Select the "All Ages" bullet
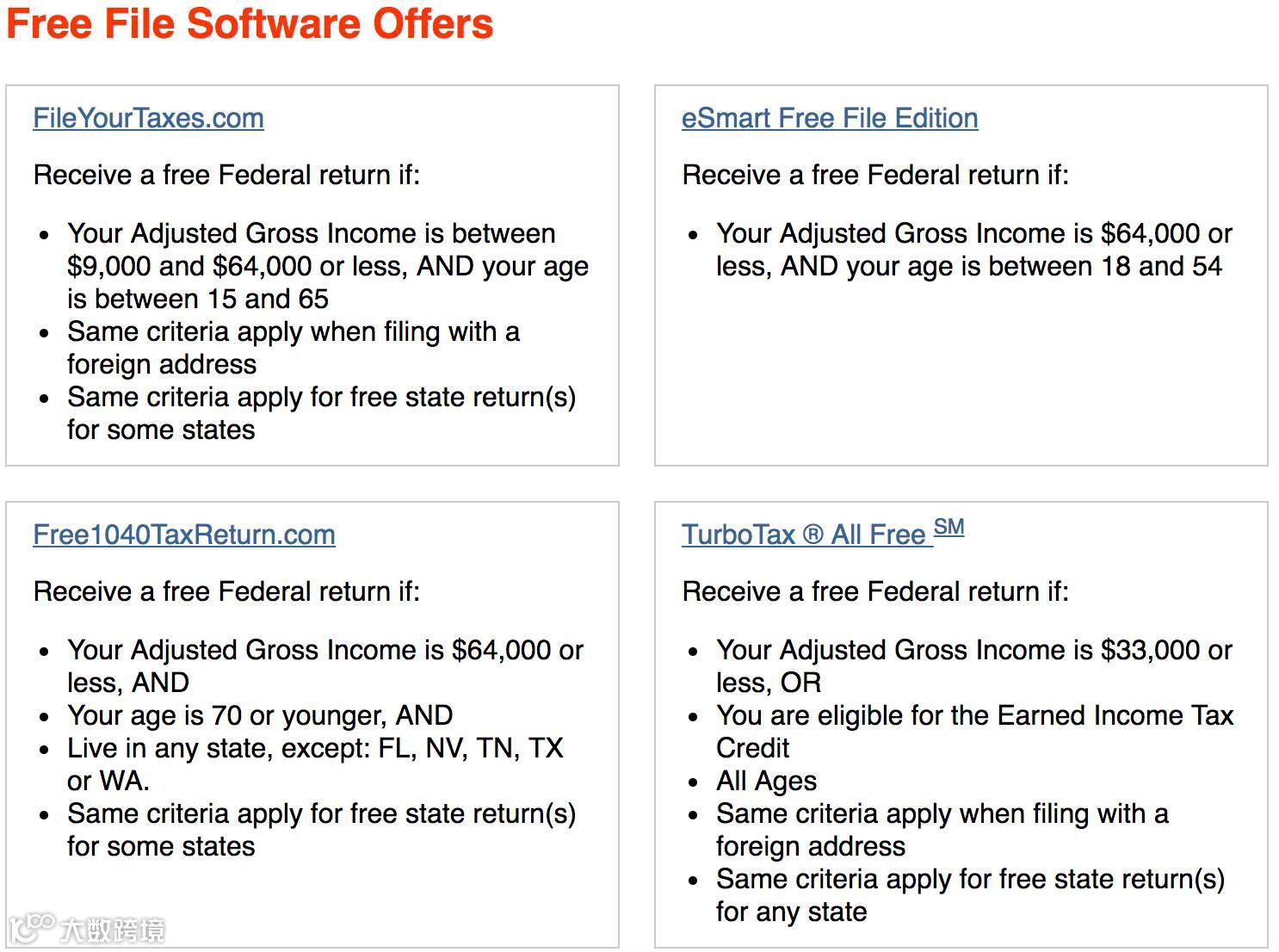This screenshot has width=1279, height=952. (x=766, y=781)
